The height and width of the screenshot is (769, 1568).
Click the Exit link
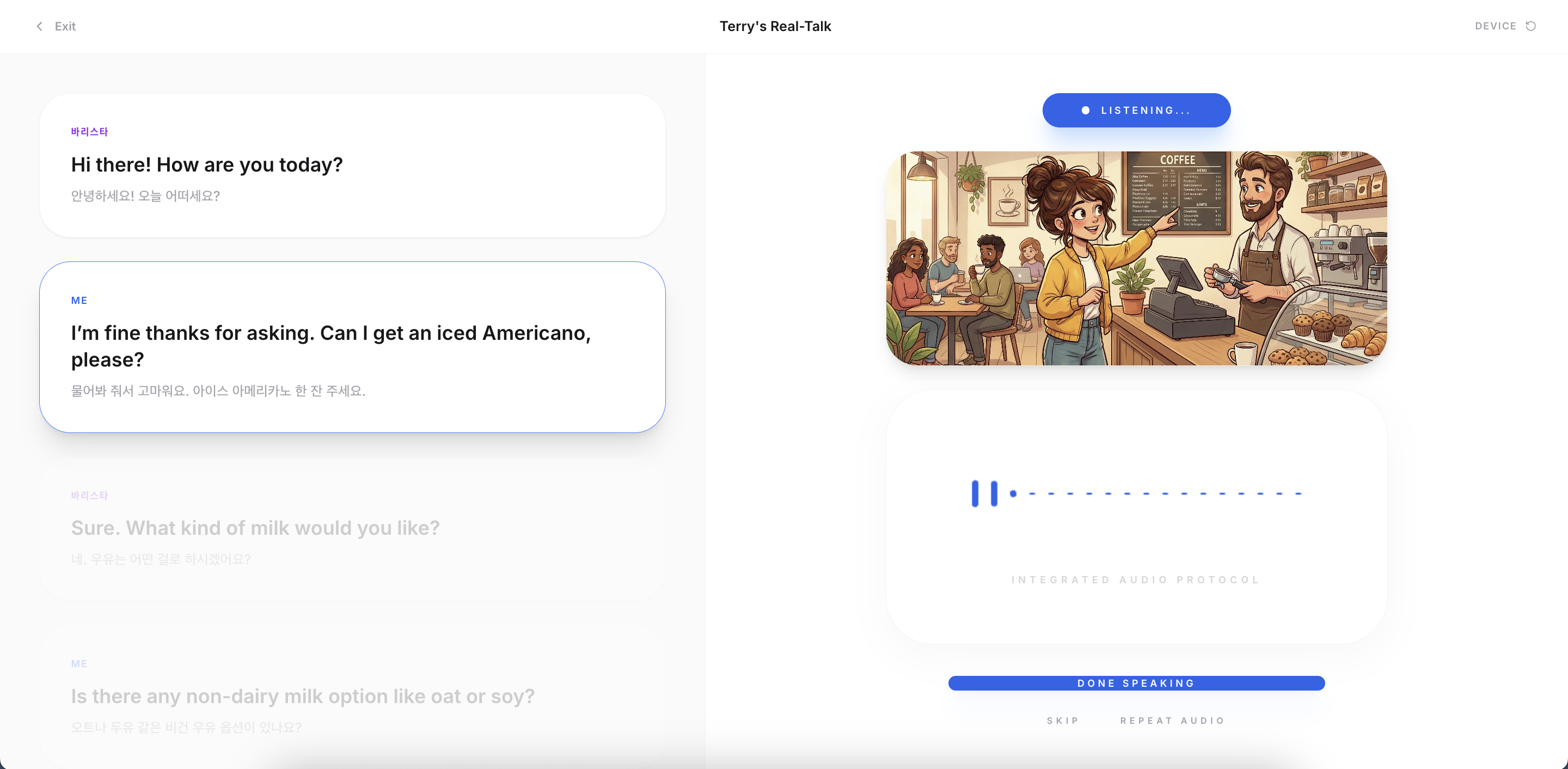(x=65, y=26)
